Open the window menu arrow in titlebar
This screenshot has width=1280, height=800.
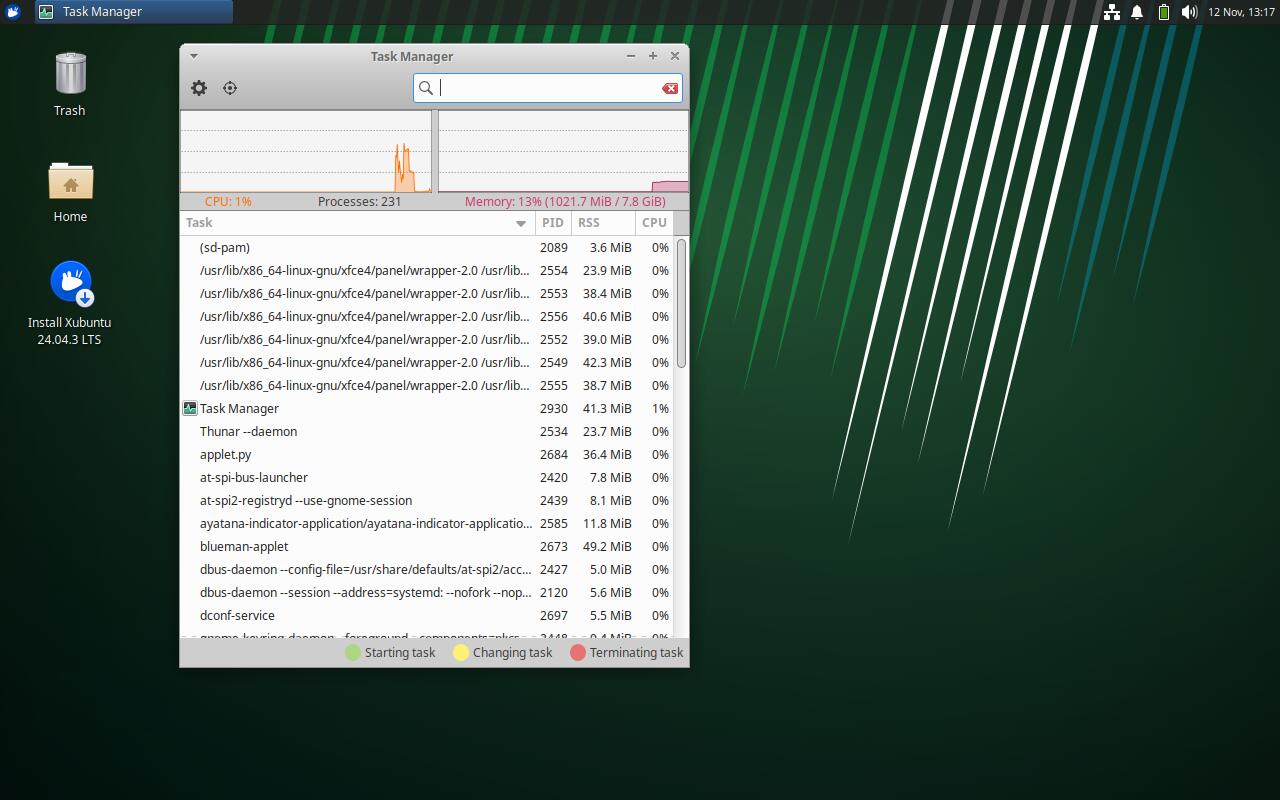[194, 56]
